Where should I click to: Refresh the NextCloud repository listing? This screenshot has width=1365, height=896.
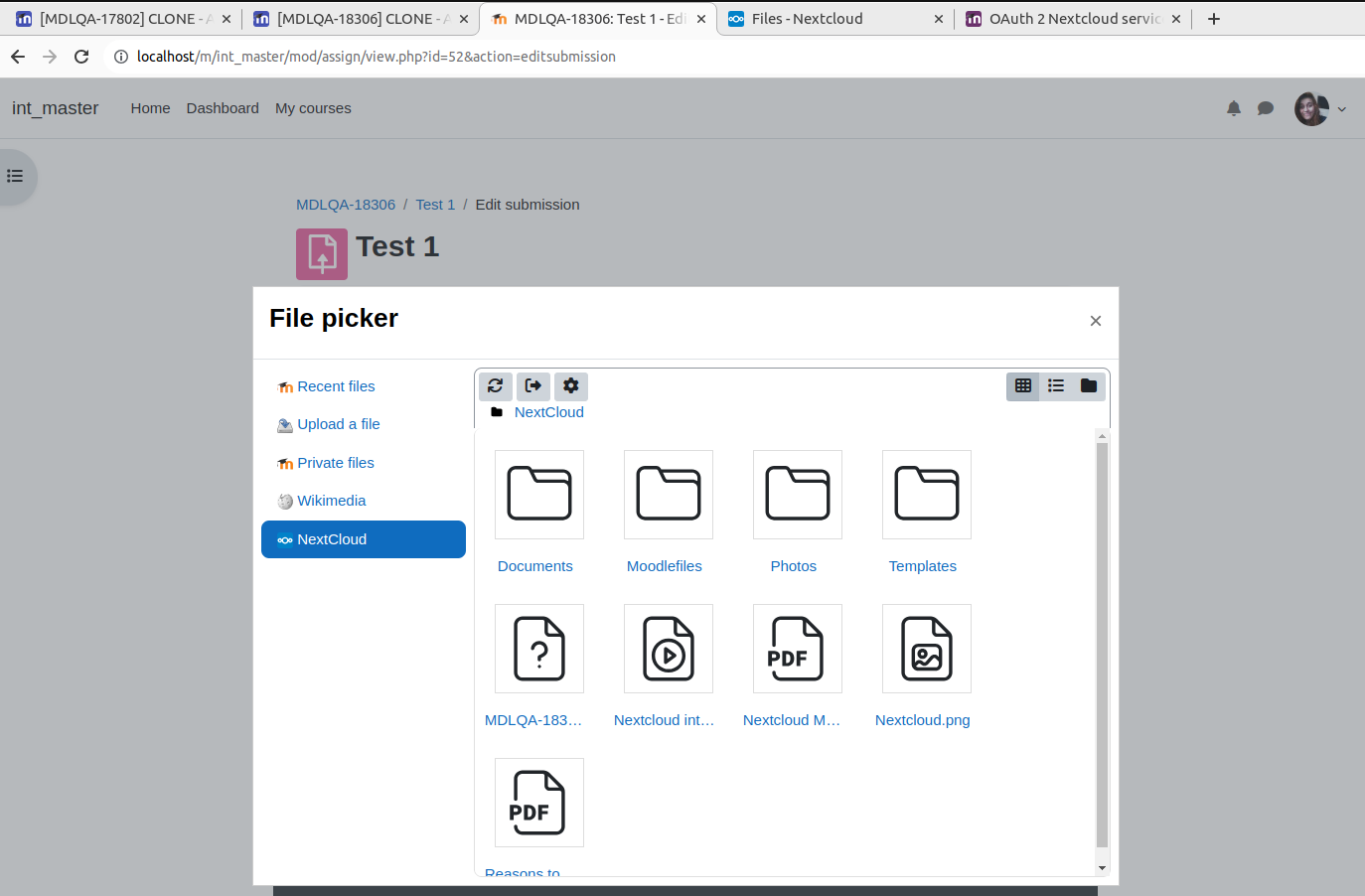(496, 385)
